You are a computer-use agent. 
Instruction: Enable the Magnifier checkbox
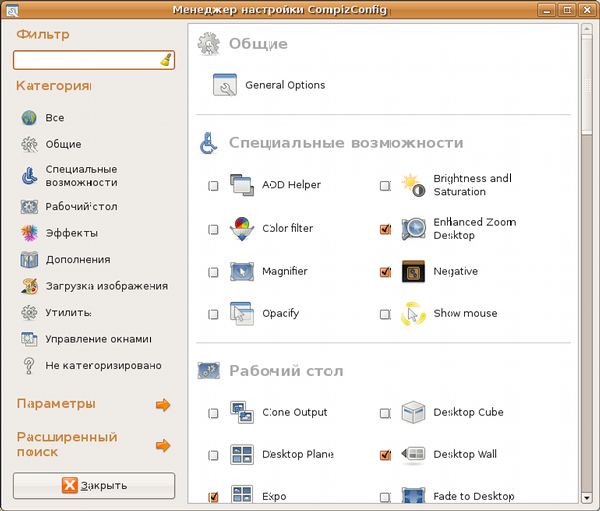tap(213, 272)
